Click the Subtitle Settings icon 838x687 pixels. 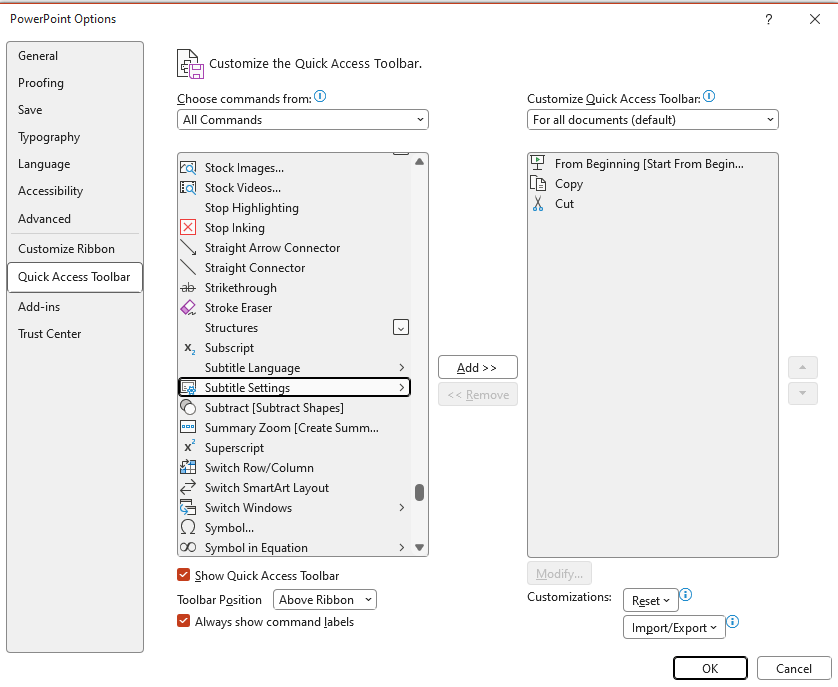188,388
